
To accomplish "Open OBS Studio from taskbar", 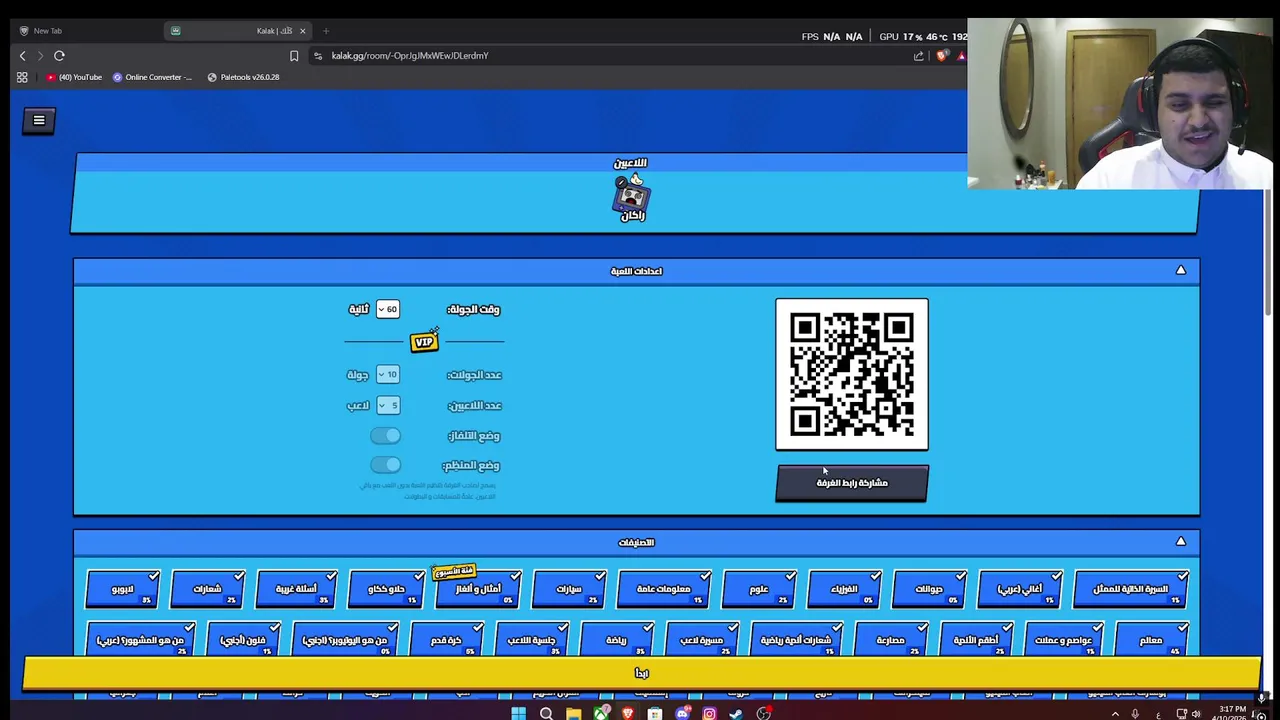I will tap(764, 713).
